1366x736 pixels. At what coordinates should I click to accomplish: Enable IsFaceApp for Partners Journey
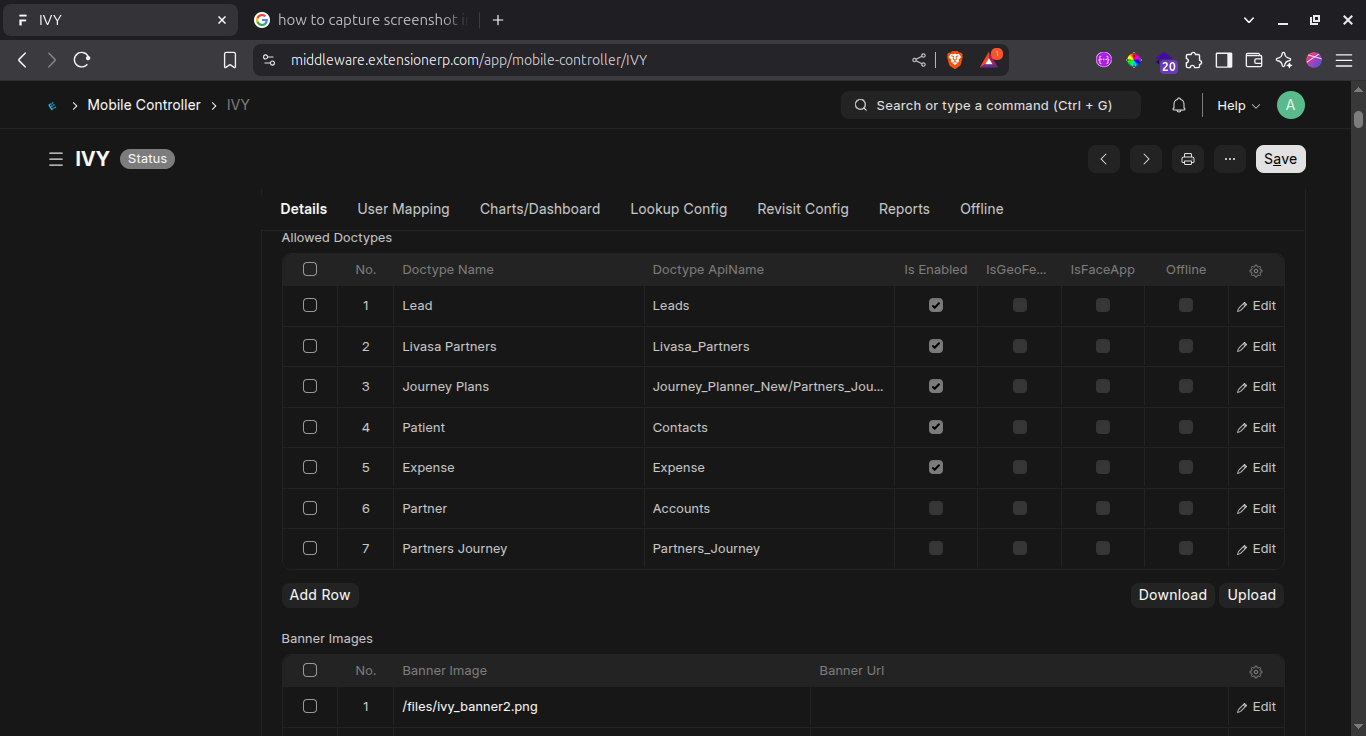[x=1103, y=548]
